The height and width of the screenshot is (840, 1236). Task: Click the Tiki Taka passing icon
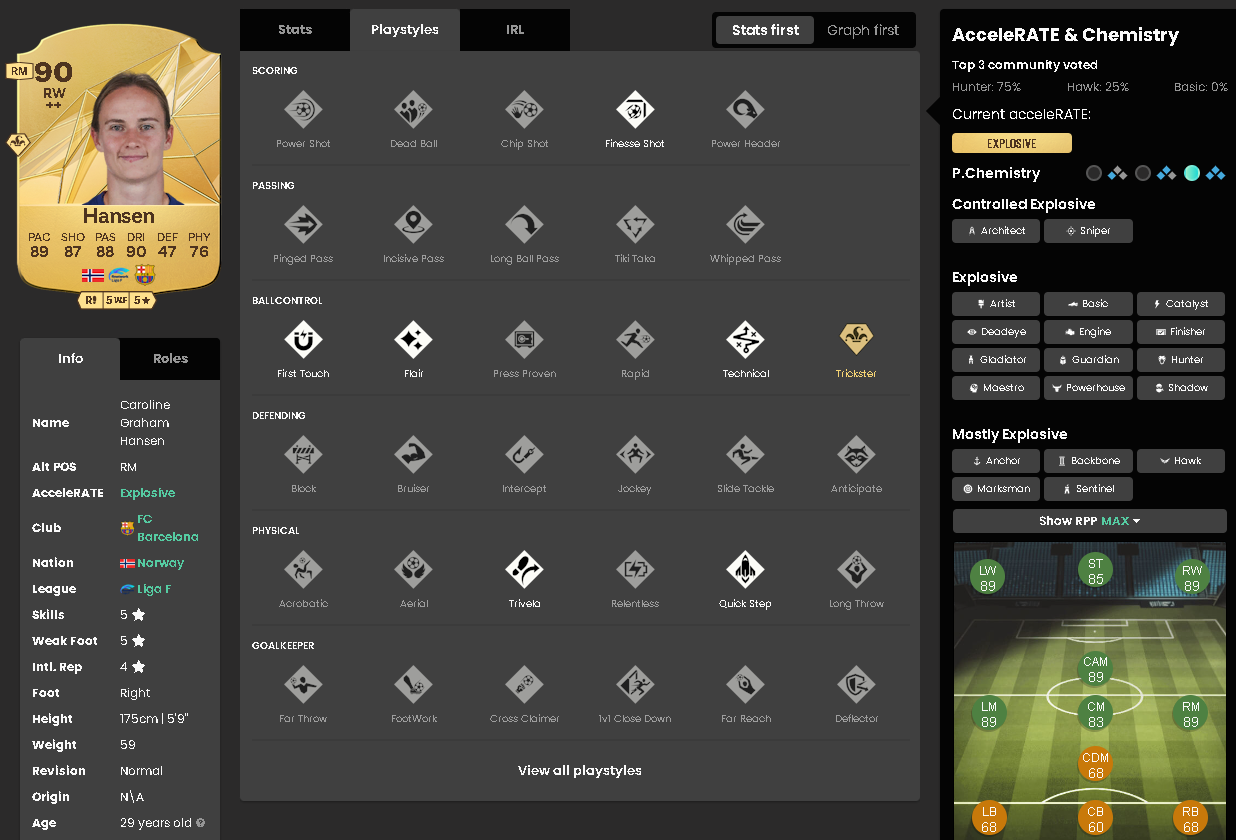pos(634,225)
